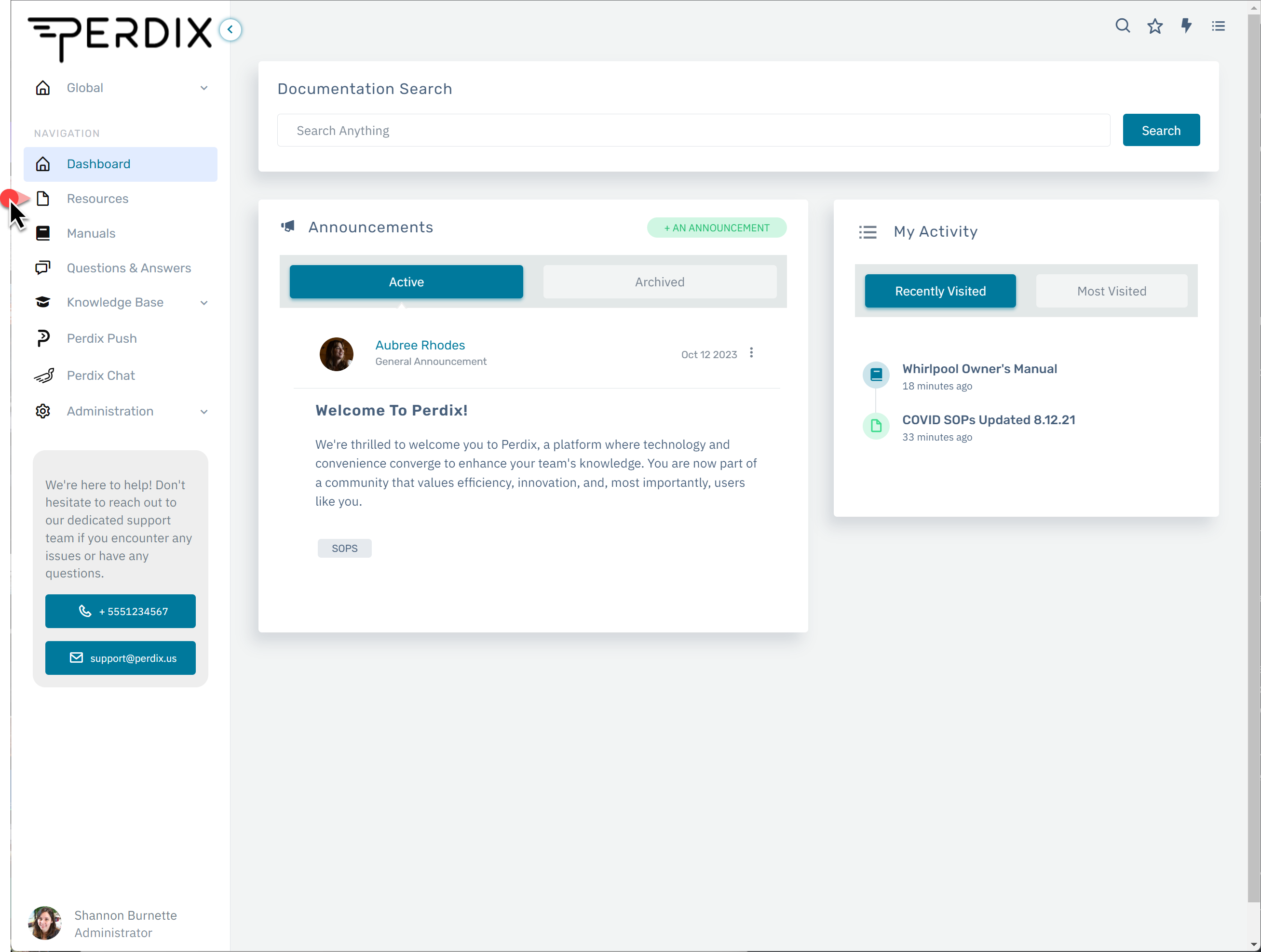Expand the Global dropdown chevron

point(204,88)
